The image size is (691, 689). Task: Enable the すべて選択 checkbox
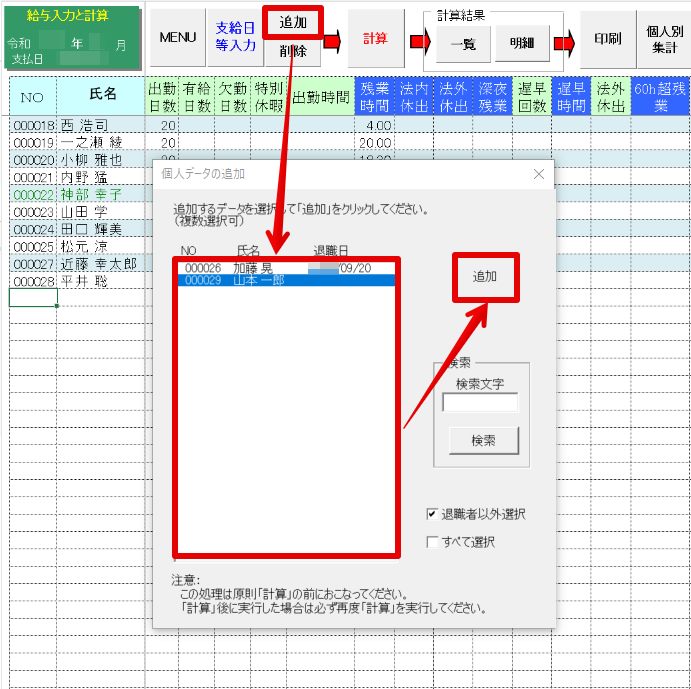pyautogui.click(x=432, y=542)
